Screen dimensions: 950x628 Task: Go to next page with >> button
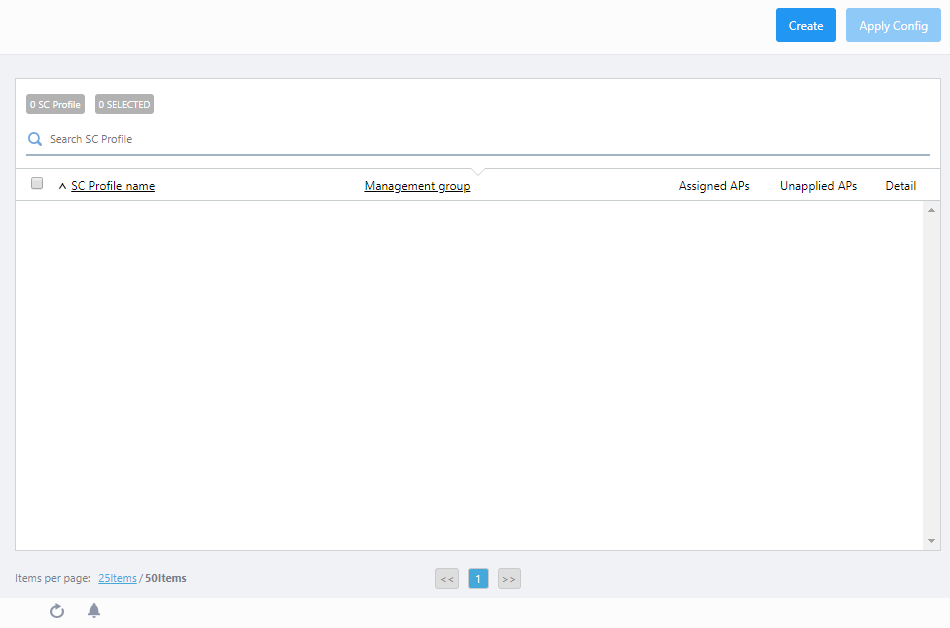click(x=509, y=579)
